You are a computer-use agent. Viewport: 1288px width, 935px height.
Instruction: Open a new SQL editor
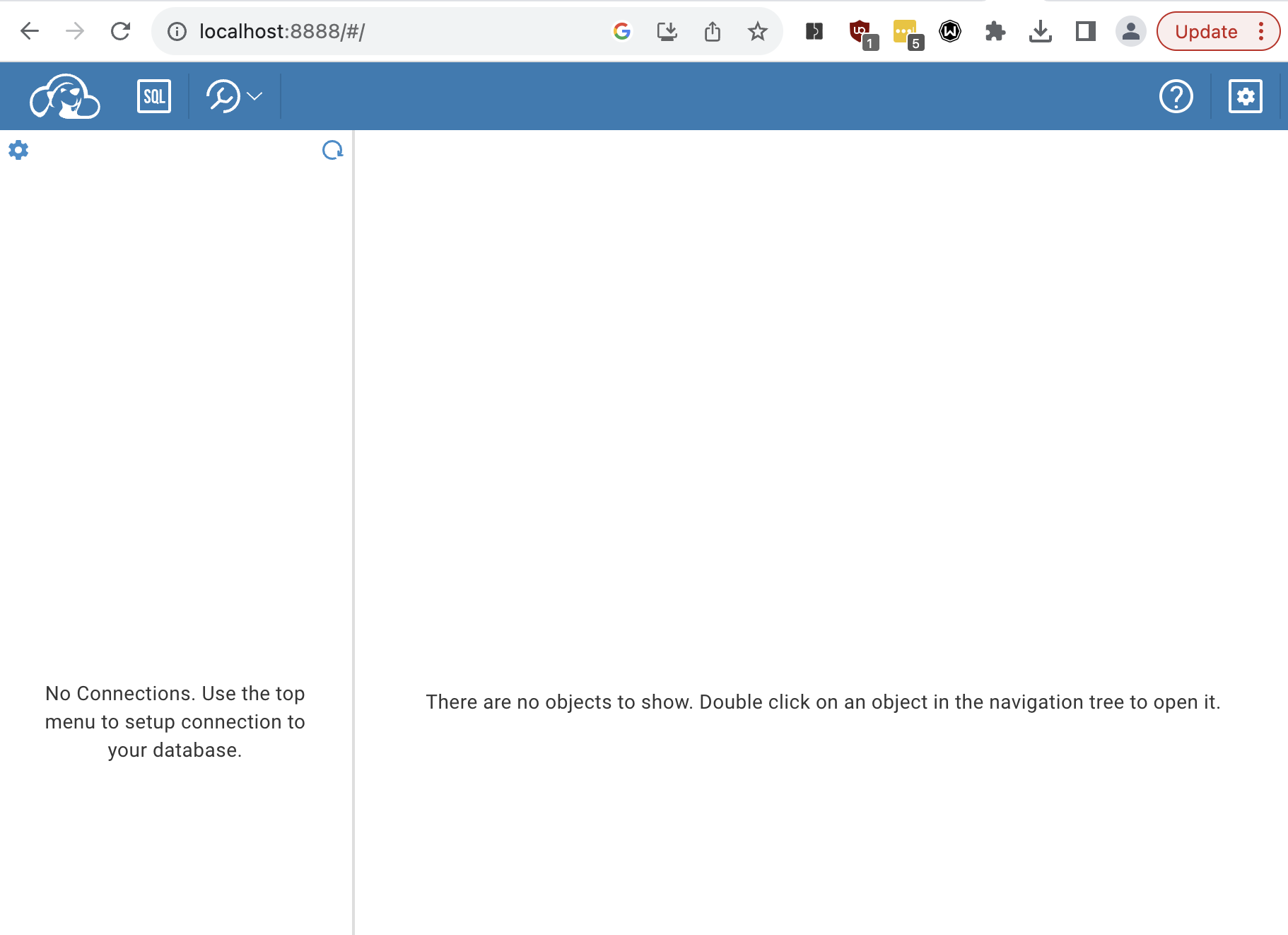[x=153, y=96]
